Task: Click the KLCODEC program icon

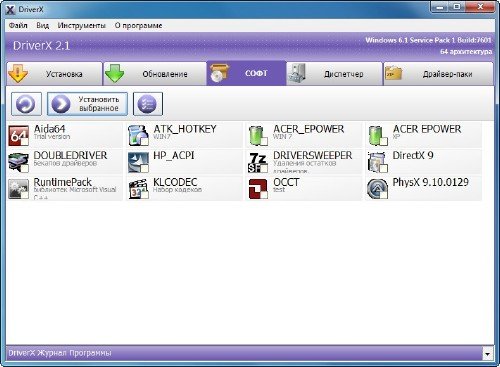Action: click(x=138, y=189)
